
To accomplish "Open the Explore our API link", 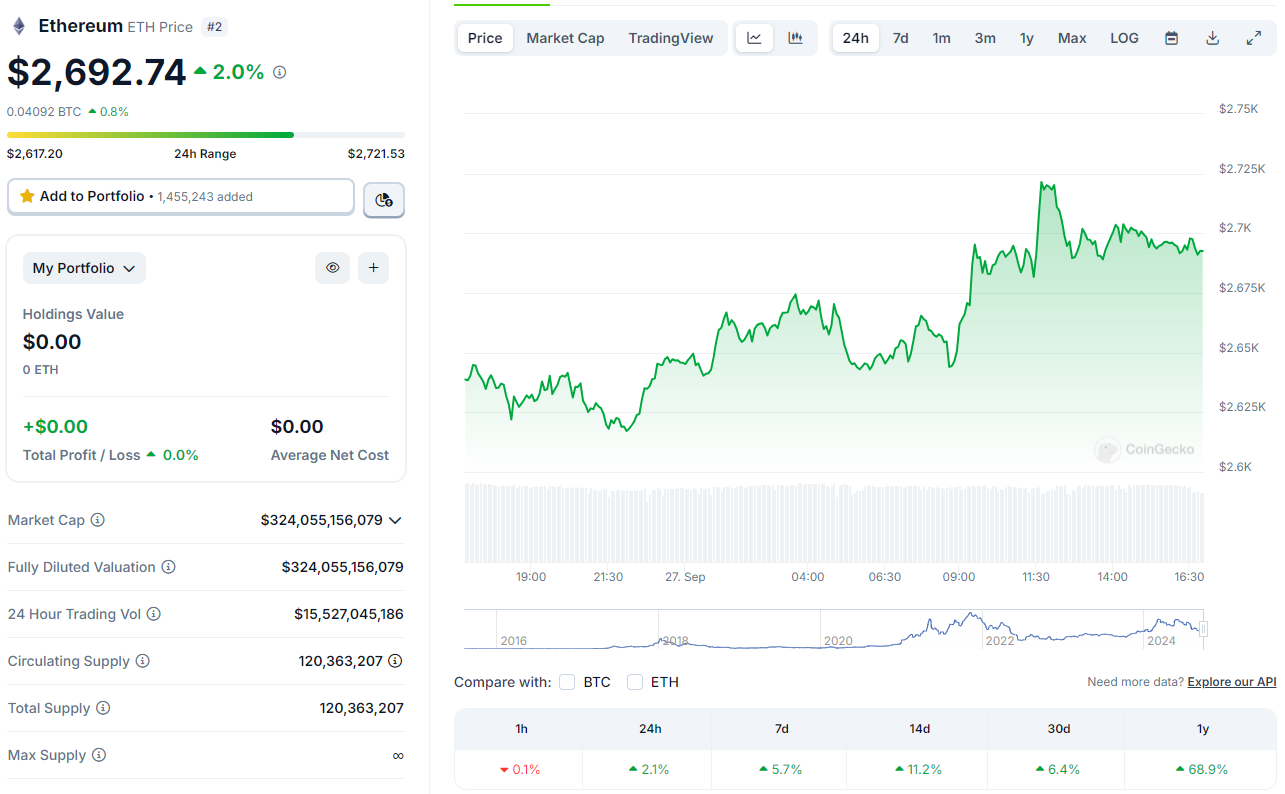I will pos(1232,682).
